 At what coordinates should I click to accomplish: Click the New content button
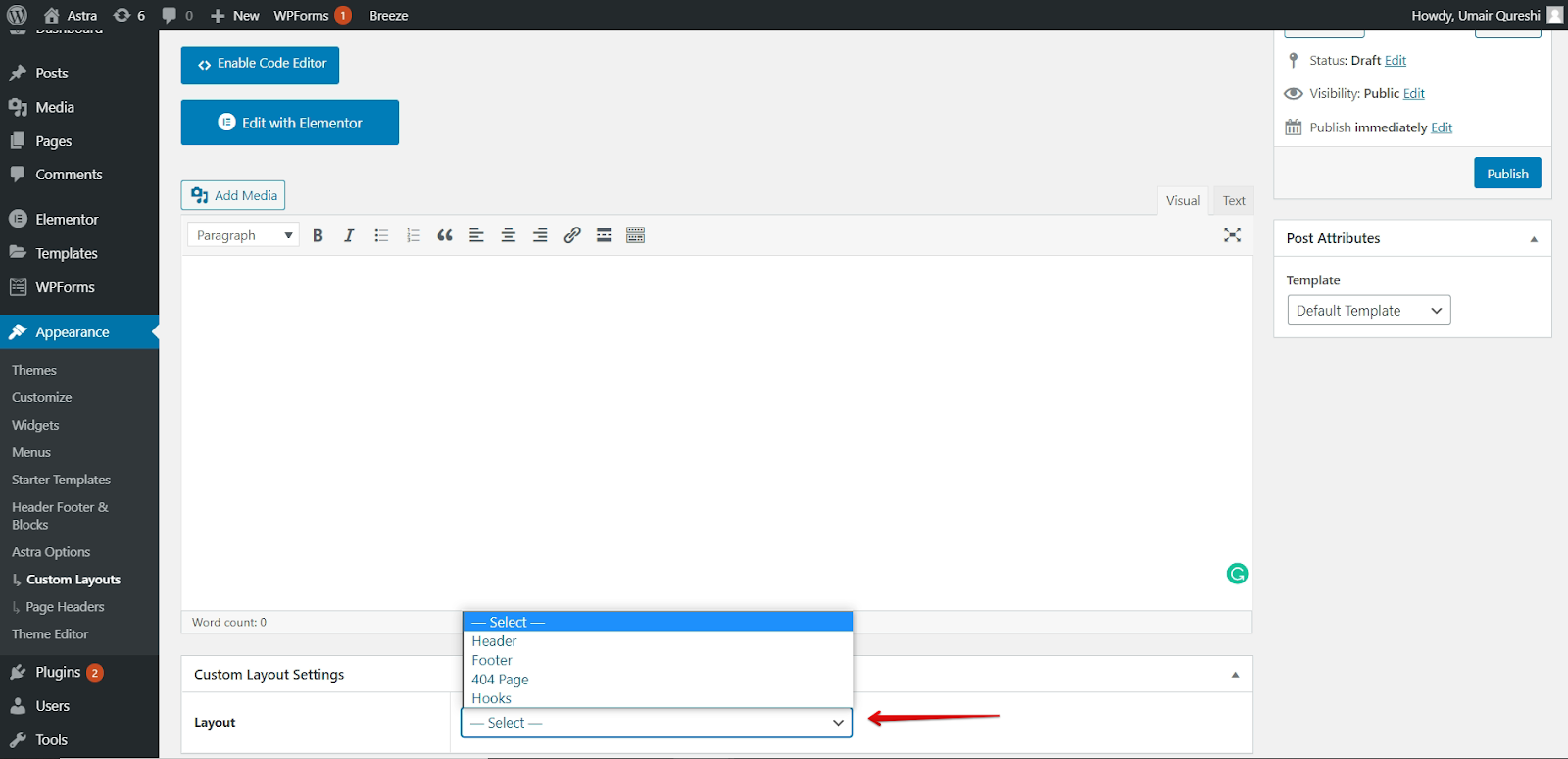(x=235, y=15)
